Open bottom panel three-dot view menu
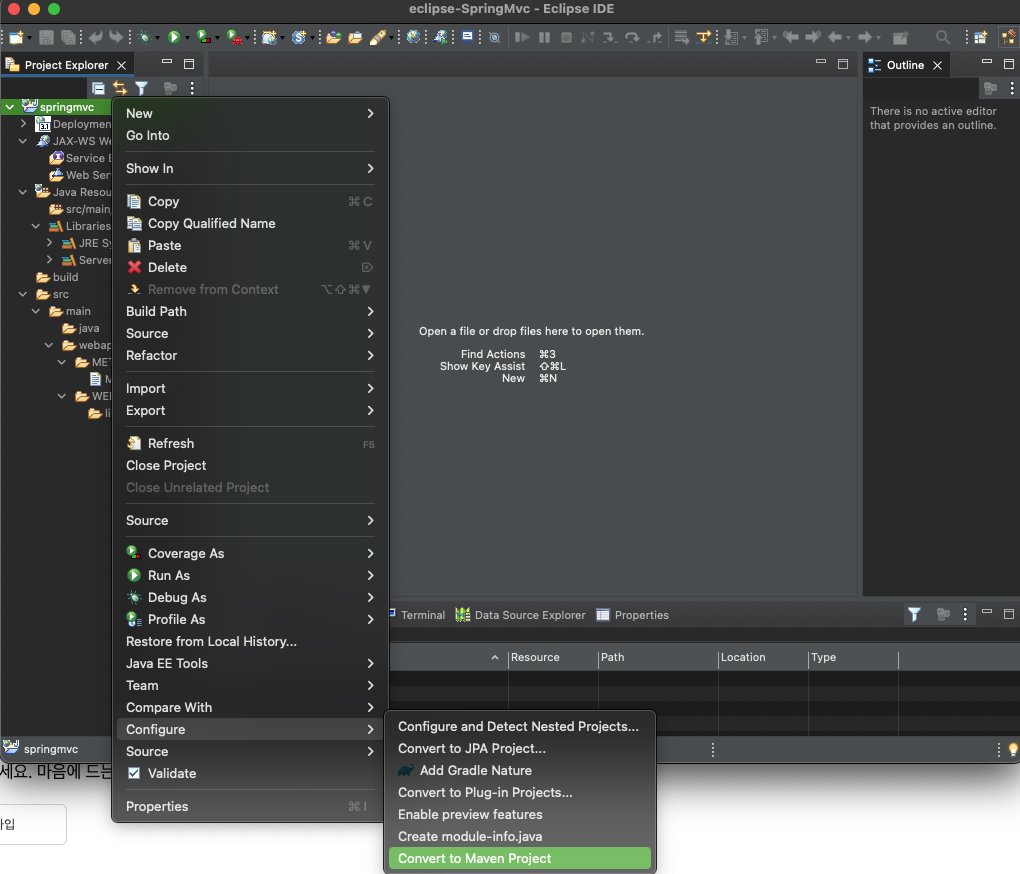 pos(965,615)
